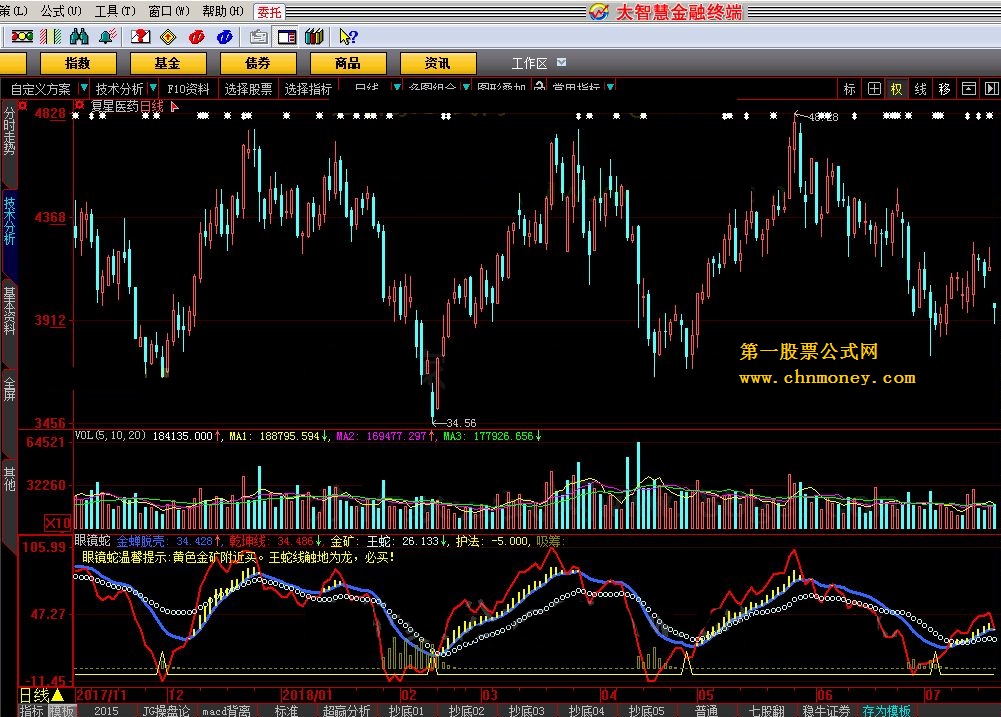Activate the cursor question mark help tool
Image resolution: width=1001 pixels, height=717 pixels.
coord(348,37)
